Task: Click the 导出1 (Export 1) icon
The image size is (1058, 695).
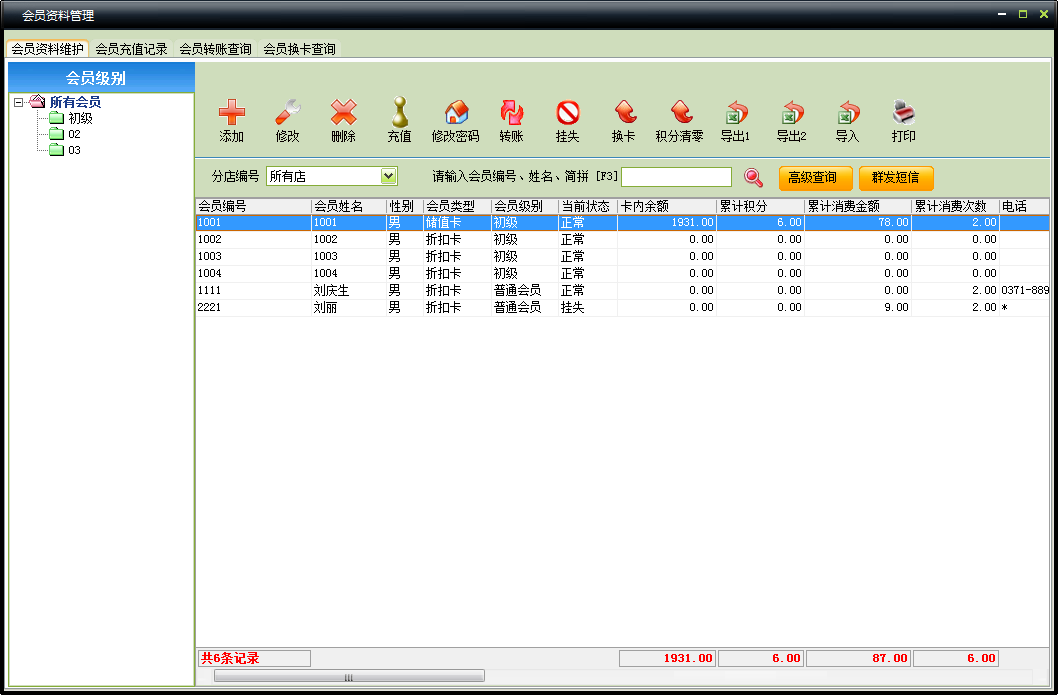Action: point(737,120)
